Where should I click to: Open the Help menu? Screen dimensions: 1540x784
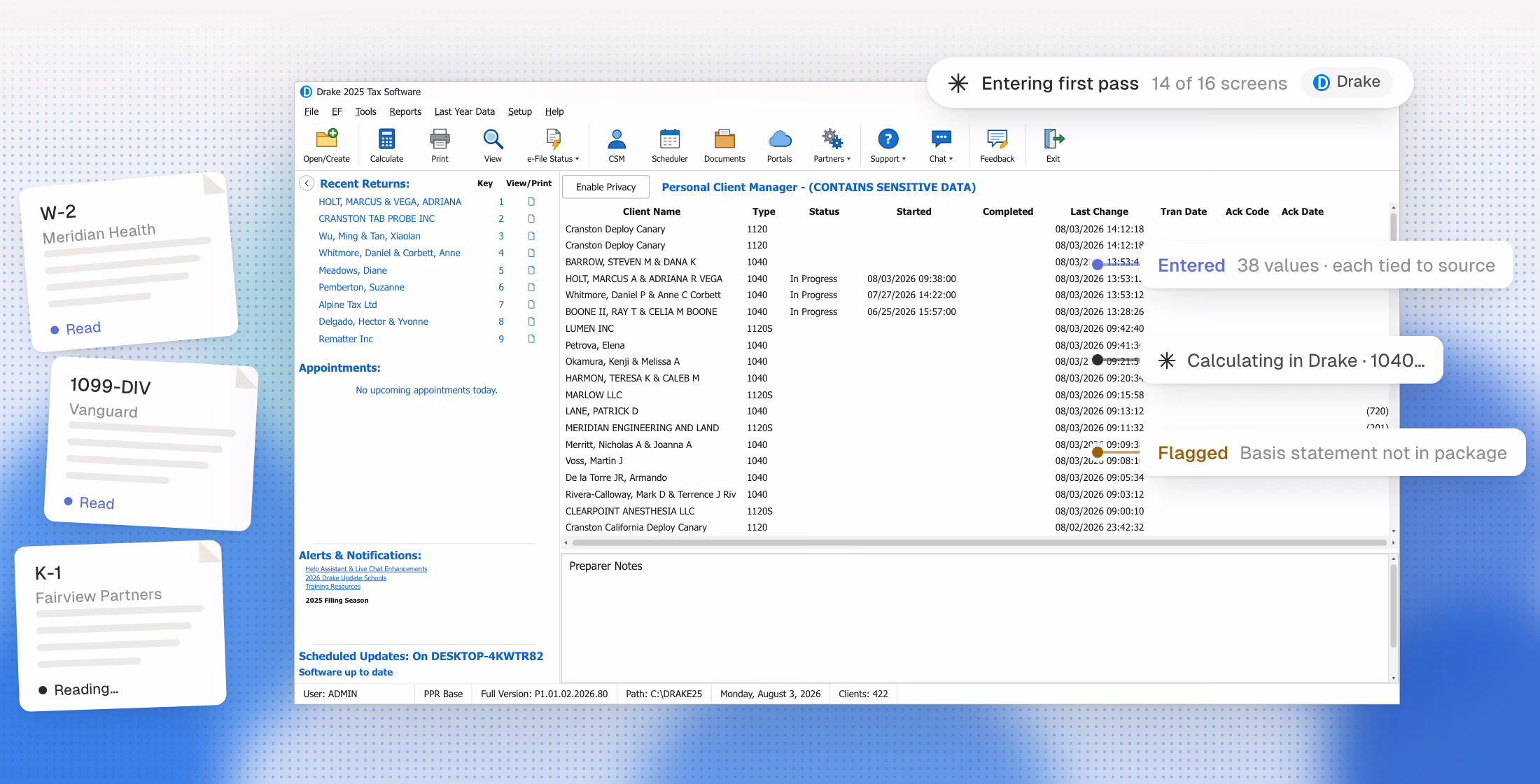coord(554,111)
